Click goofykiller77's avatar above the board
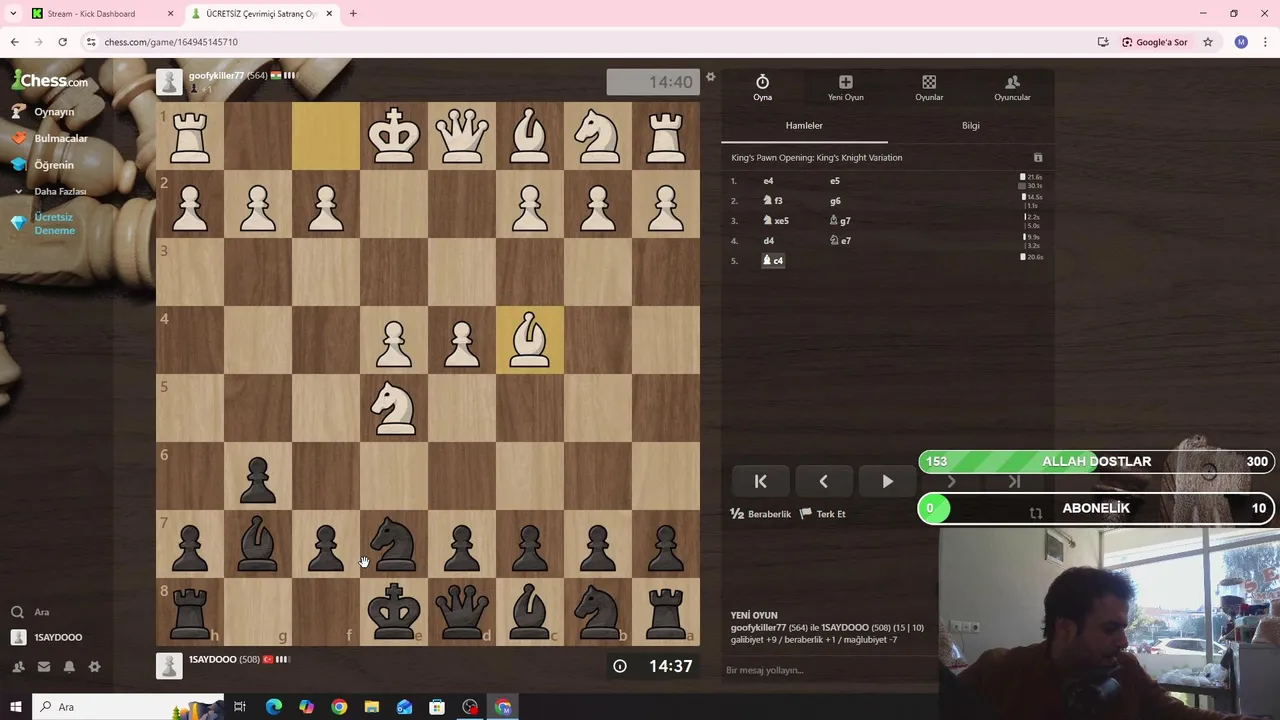This screenshot has width=1280, height=720. click(169, 82)
